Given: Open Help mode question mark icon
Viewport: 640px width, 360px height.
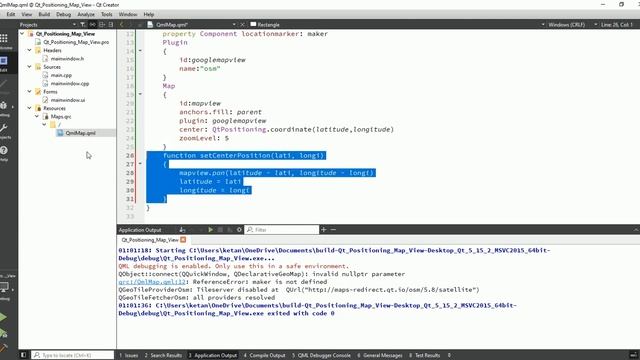Looking at the screenshot, I should click(x=4, y=152).
